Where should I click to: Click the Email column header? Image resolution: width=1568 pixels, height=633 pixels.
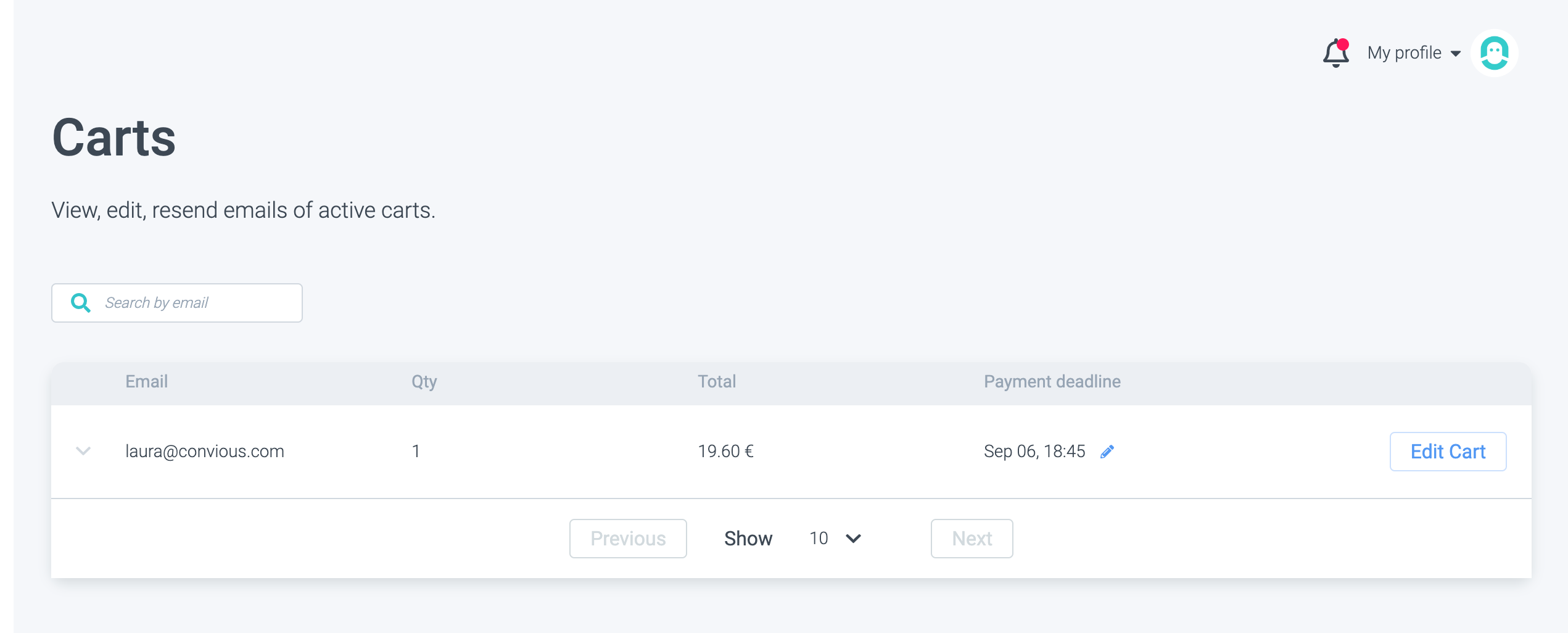(147, 382)
